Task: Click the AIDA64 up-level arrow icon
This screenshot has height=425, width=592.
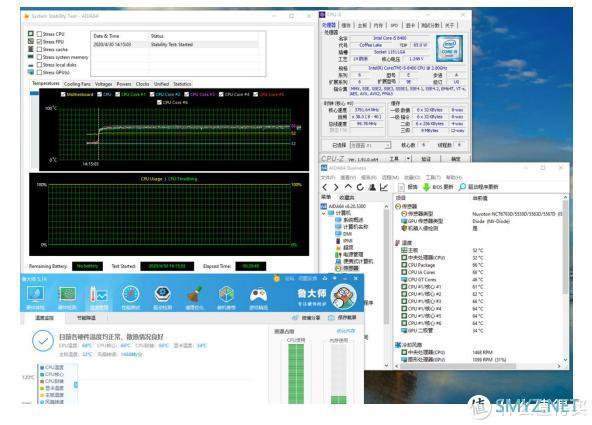Action: coord(348,187)
